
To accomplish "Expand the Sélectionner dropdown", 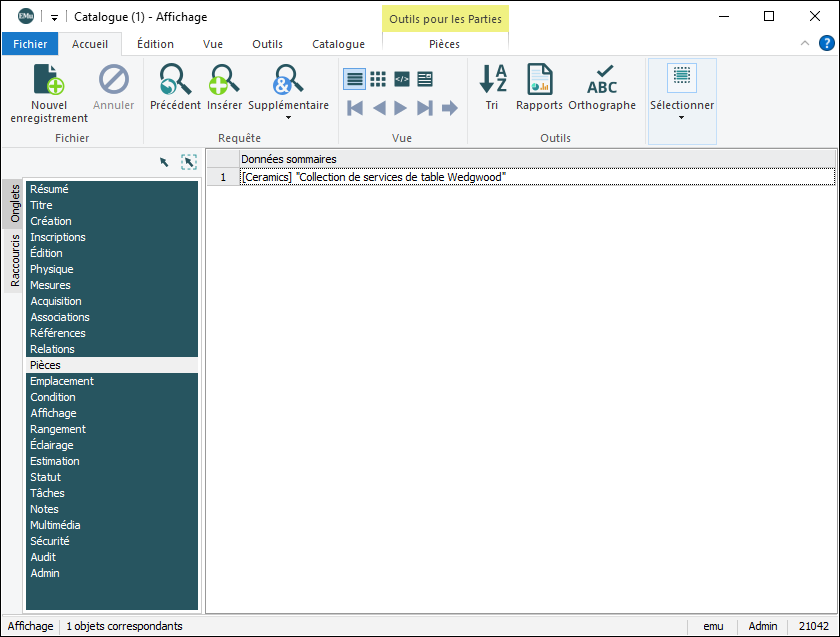I will coord(682,117).
